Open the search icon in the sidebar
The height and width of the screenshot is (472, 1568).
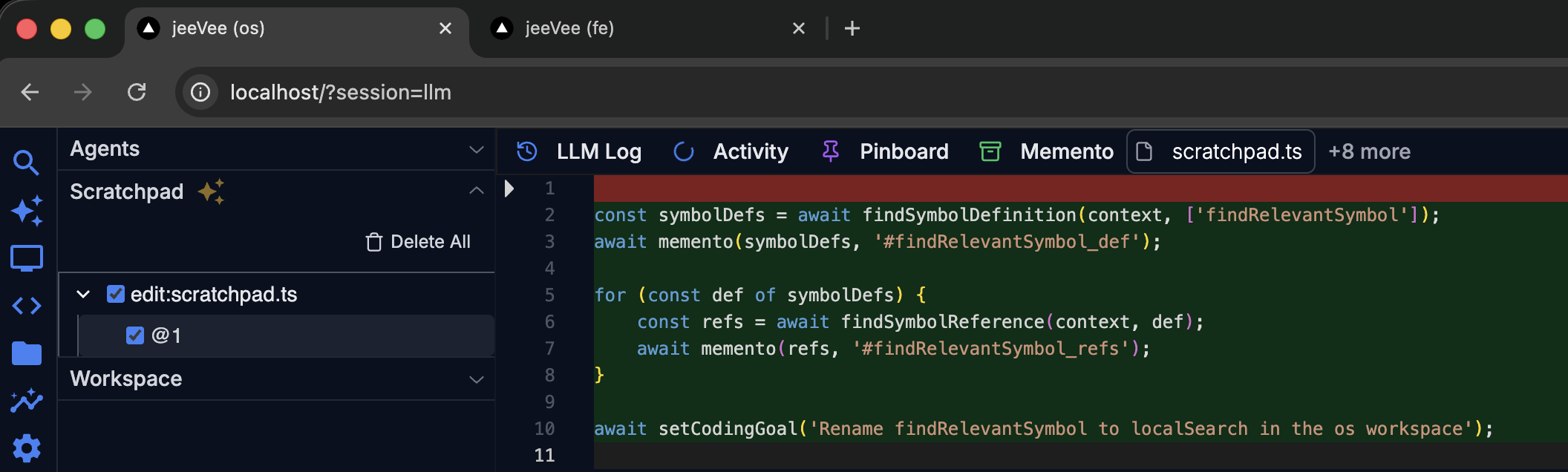pos(27,163)
